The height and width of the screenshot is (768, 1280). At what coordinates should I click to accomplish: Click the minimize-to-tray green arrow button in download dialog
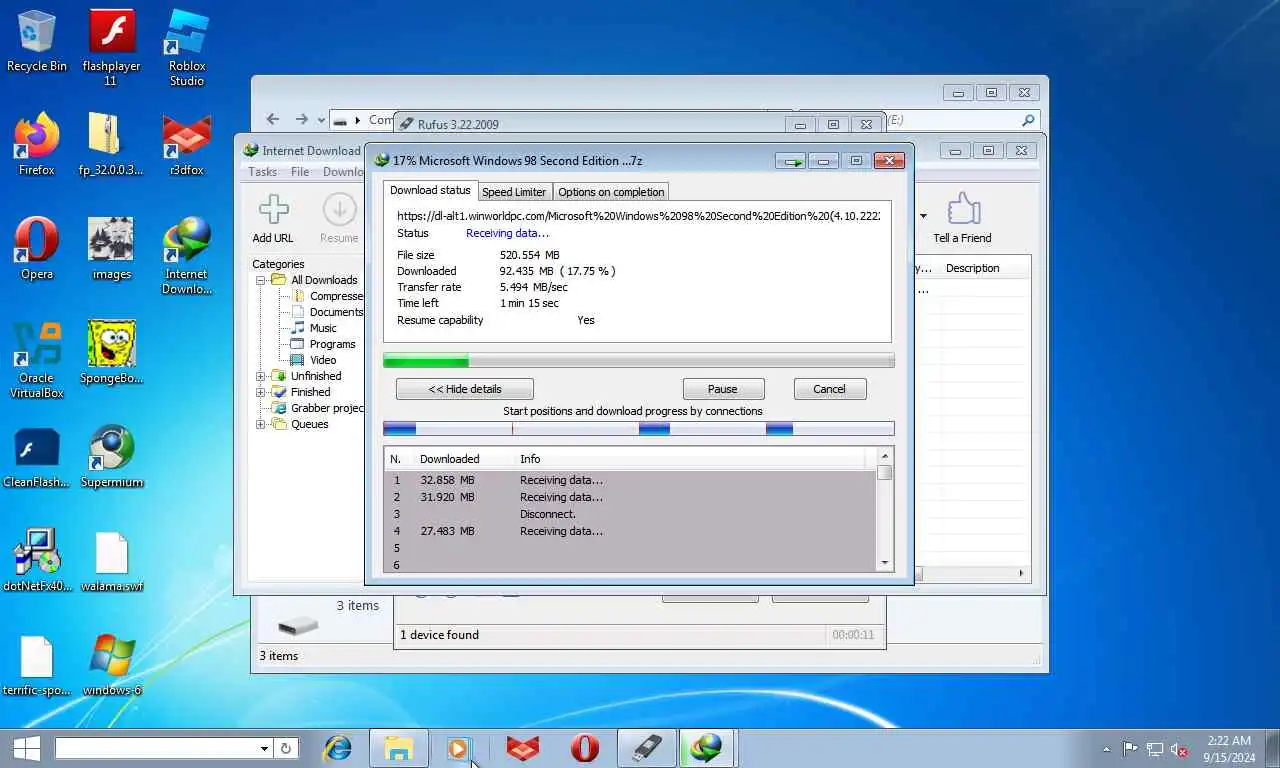793,160
